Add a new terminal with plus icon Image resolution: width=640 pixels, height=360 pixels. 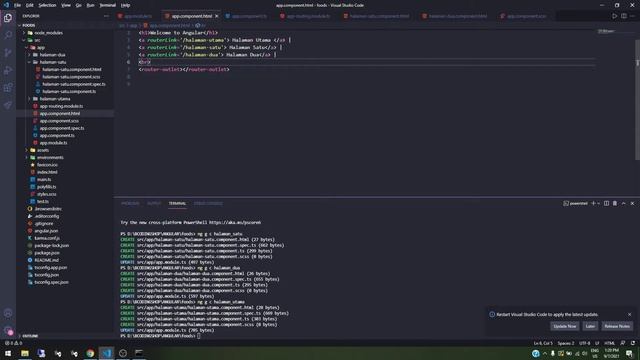[x=593, y=203]
